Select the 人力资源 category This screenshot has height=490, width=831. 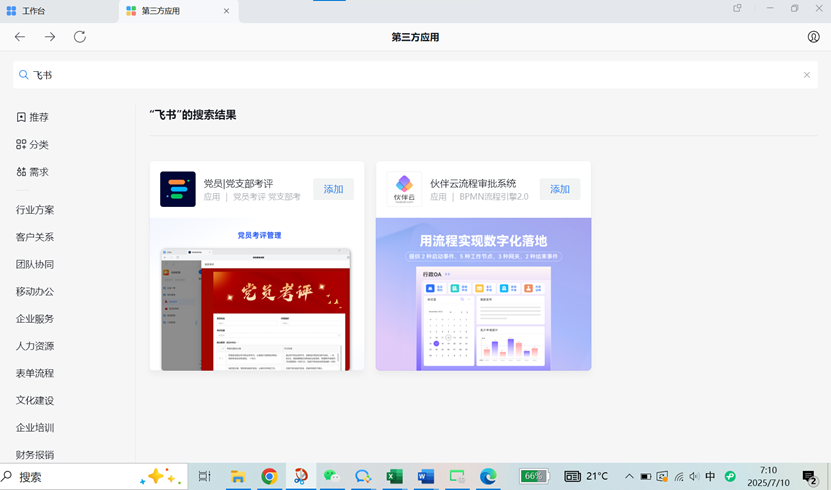35,346
